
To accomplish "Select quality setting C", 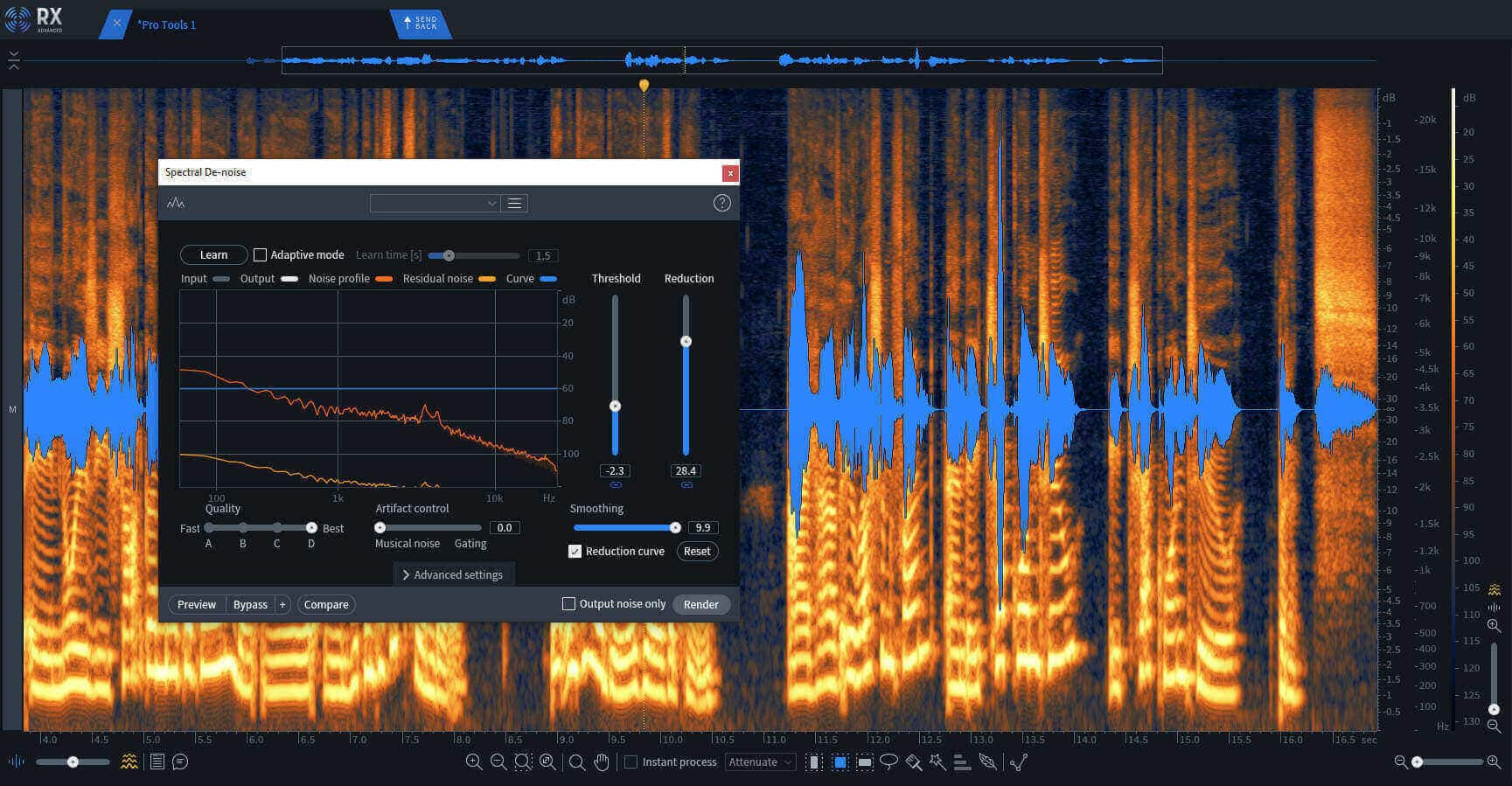I will [277, 527].
